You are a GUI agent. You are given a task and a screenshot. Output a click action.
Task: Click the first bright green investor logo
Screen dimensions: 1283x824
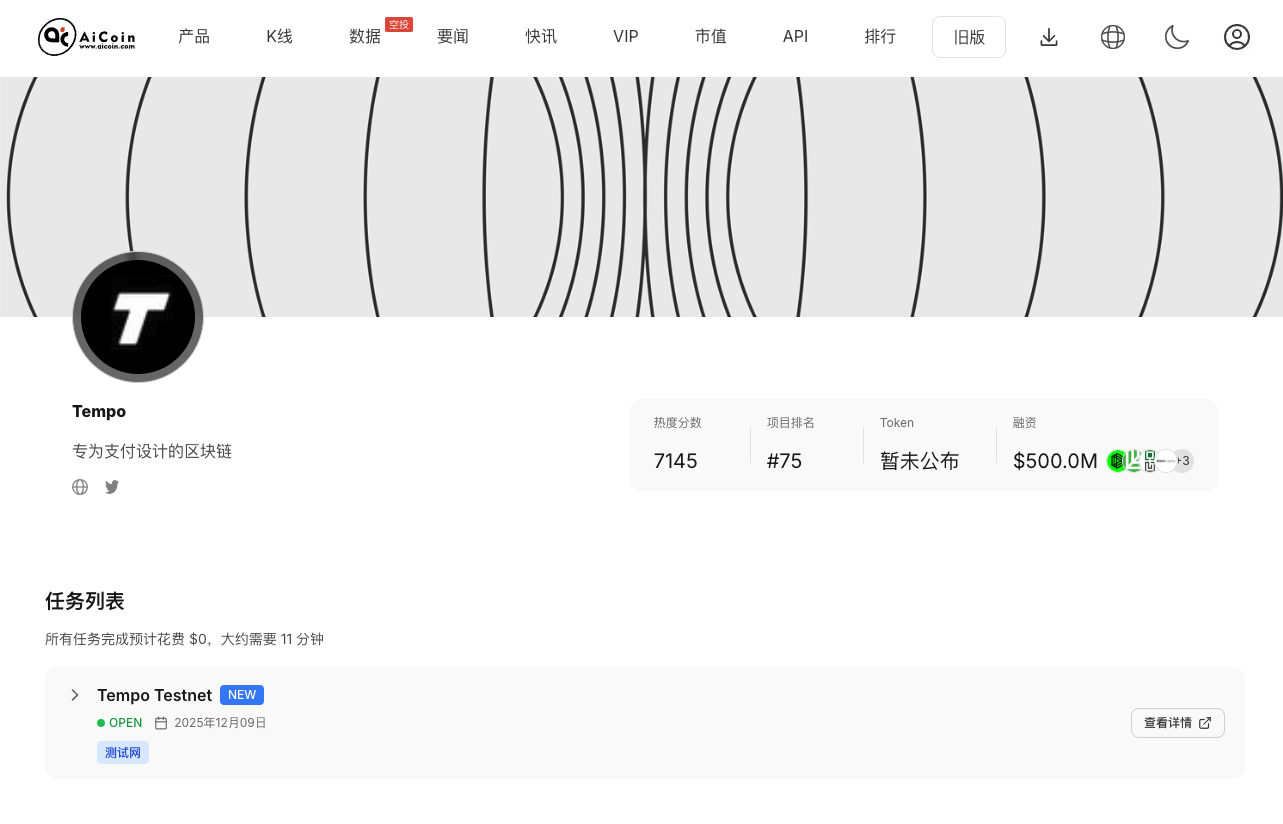1117,461
